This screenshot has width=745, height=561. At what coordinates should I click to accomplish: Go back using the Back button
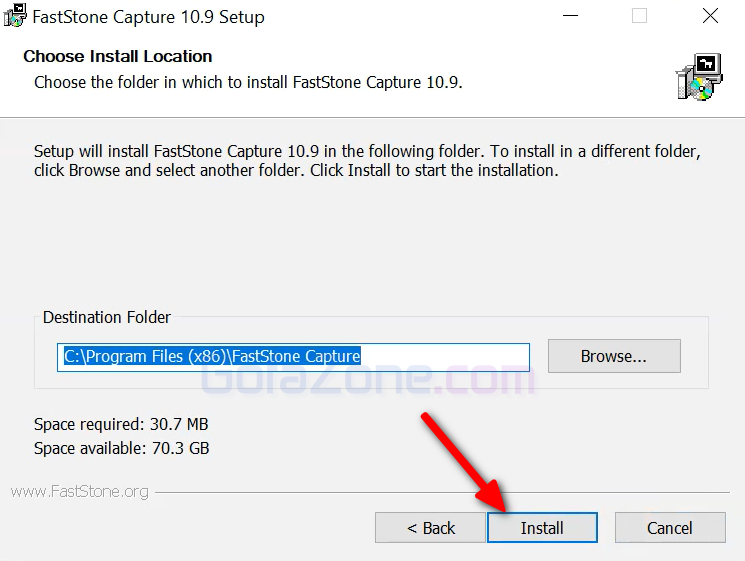431,528
